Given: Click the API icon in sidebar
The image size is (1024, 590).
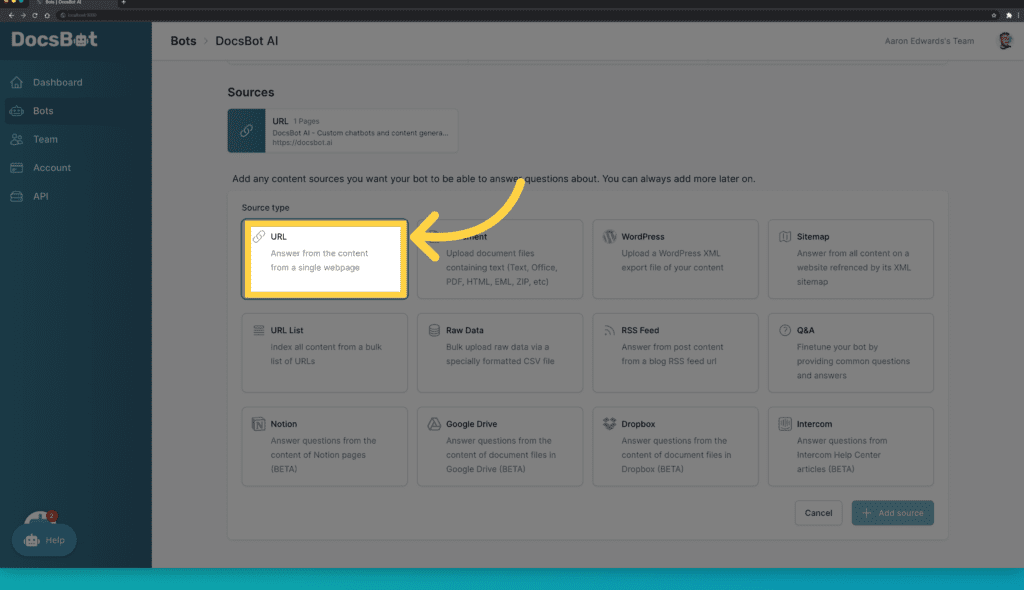Looking at the screenshot, I should tap(16, 196).
